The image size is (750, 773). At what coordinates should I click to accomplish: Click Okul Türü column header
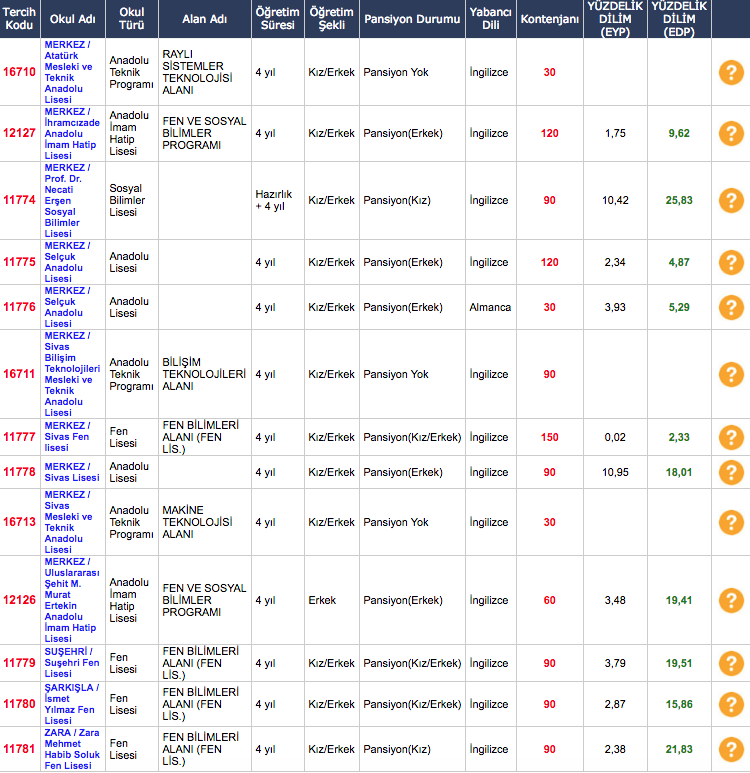[132, 19]
